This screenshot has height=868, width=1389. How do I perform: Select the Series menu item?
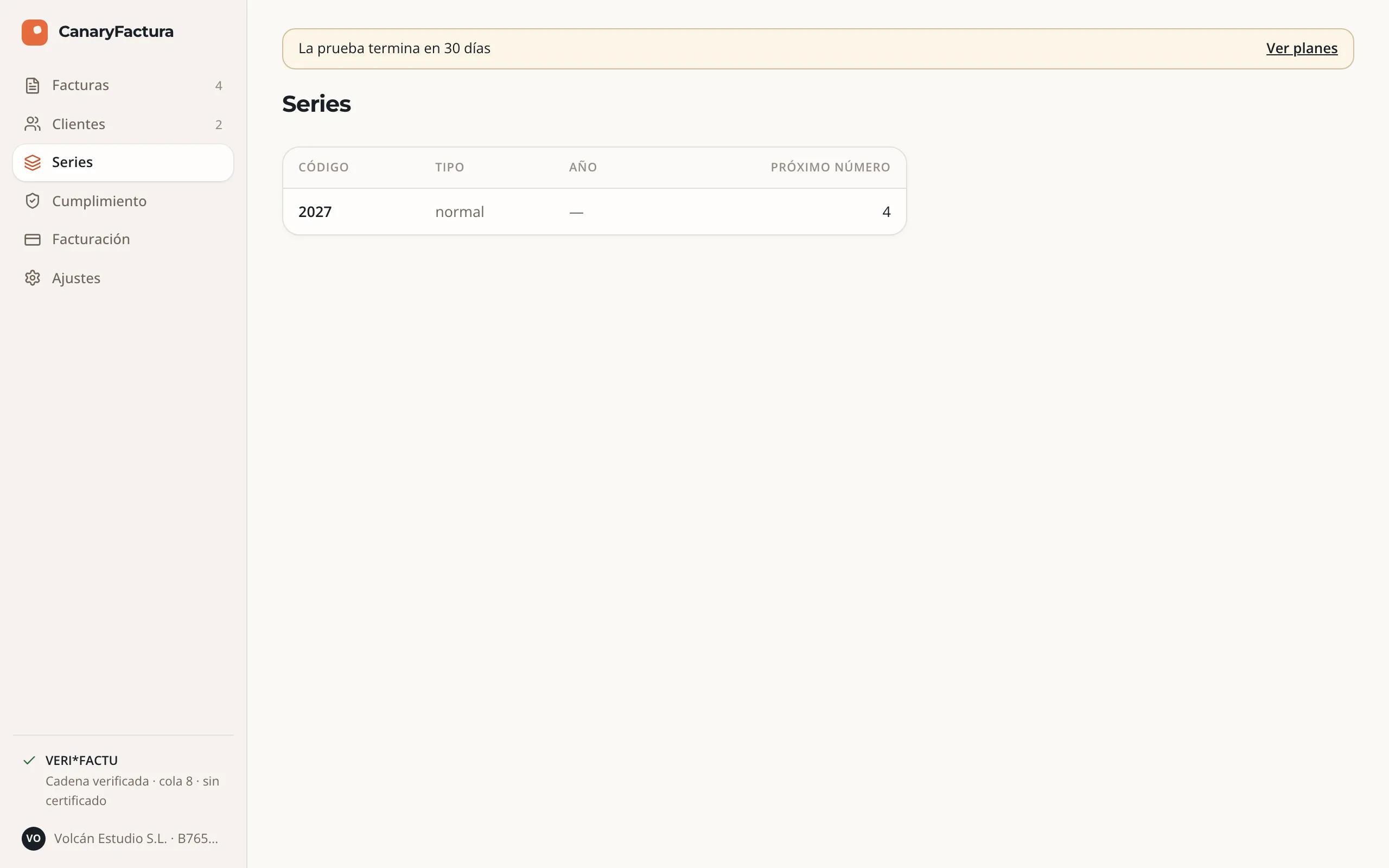pyautogui.click(x=123, y=162)
